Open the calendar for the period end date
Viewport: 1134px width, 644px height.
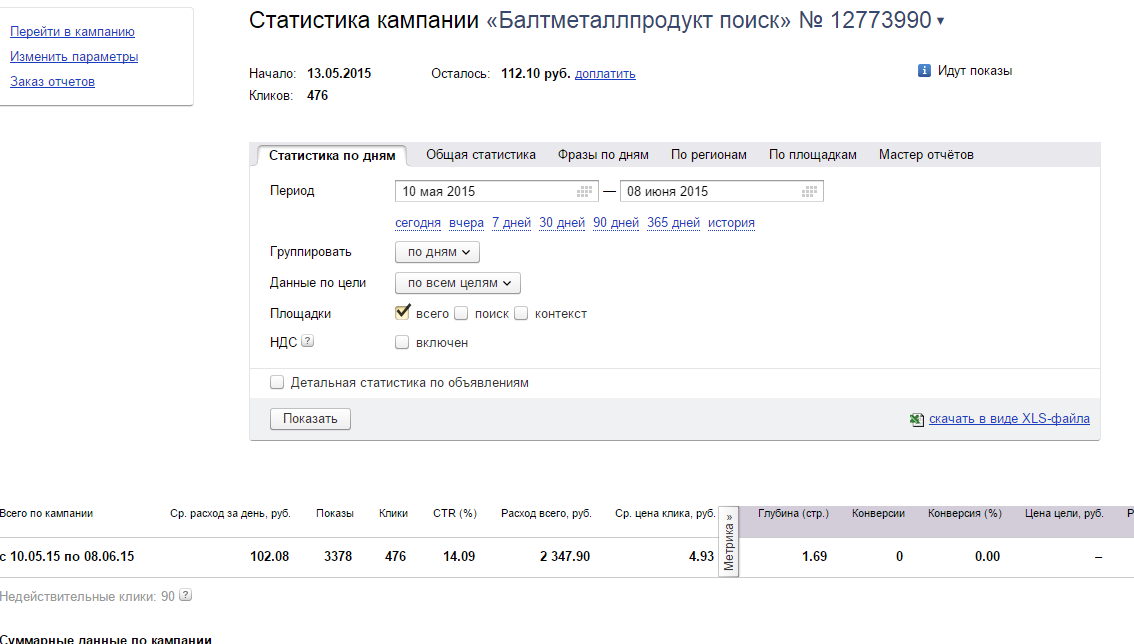pos(808,190)
